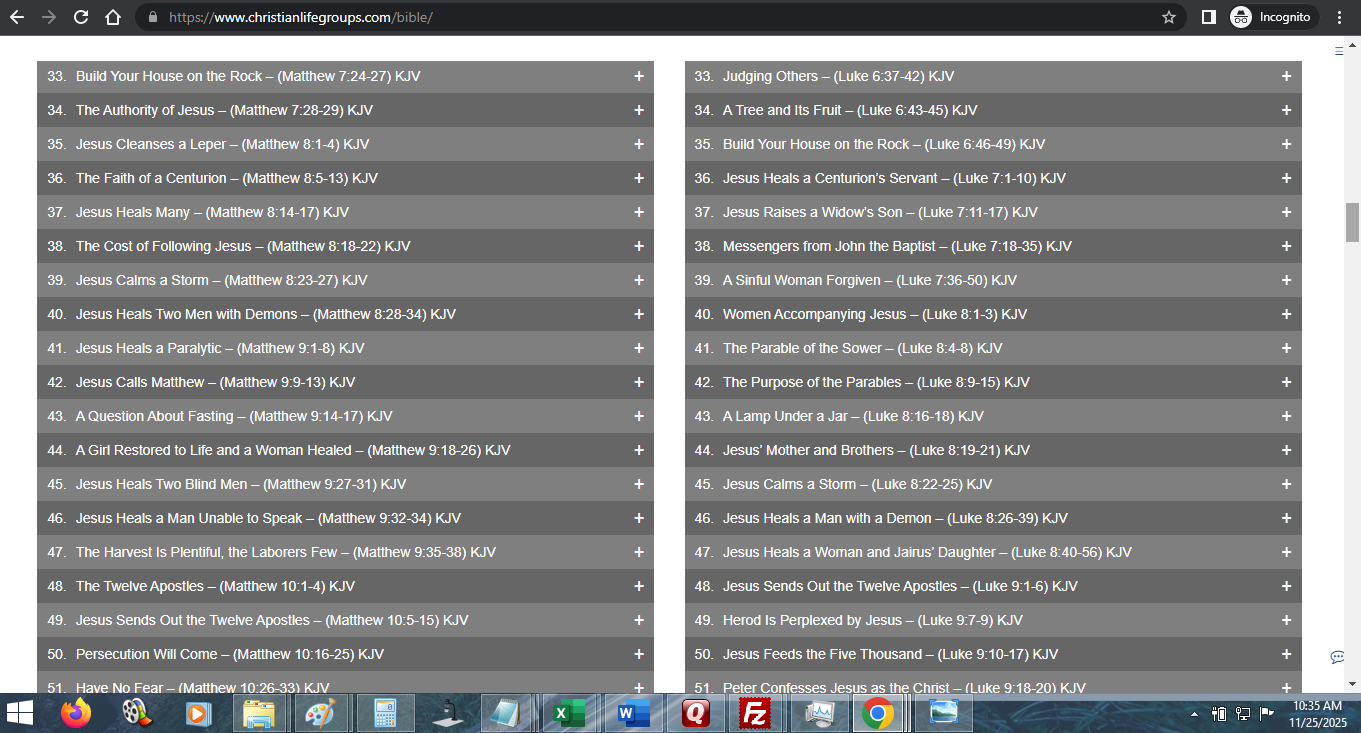Expand the plus for Herod Is Perplexed by Jesus
Image resolution: width=1361 pixels, height=733 pixels.
coord(1286,620)
